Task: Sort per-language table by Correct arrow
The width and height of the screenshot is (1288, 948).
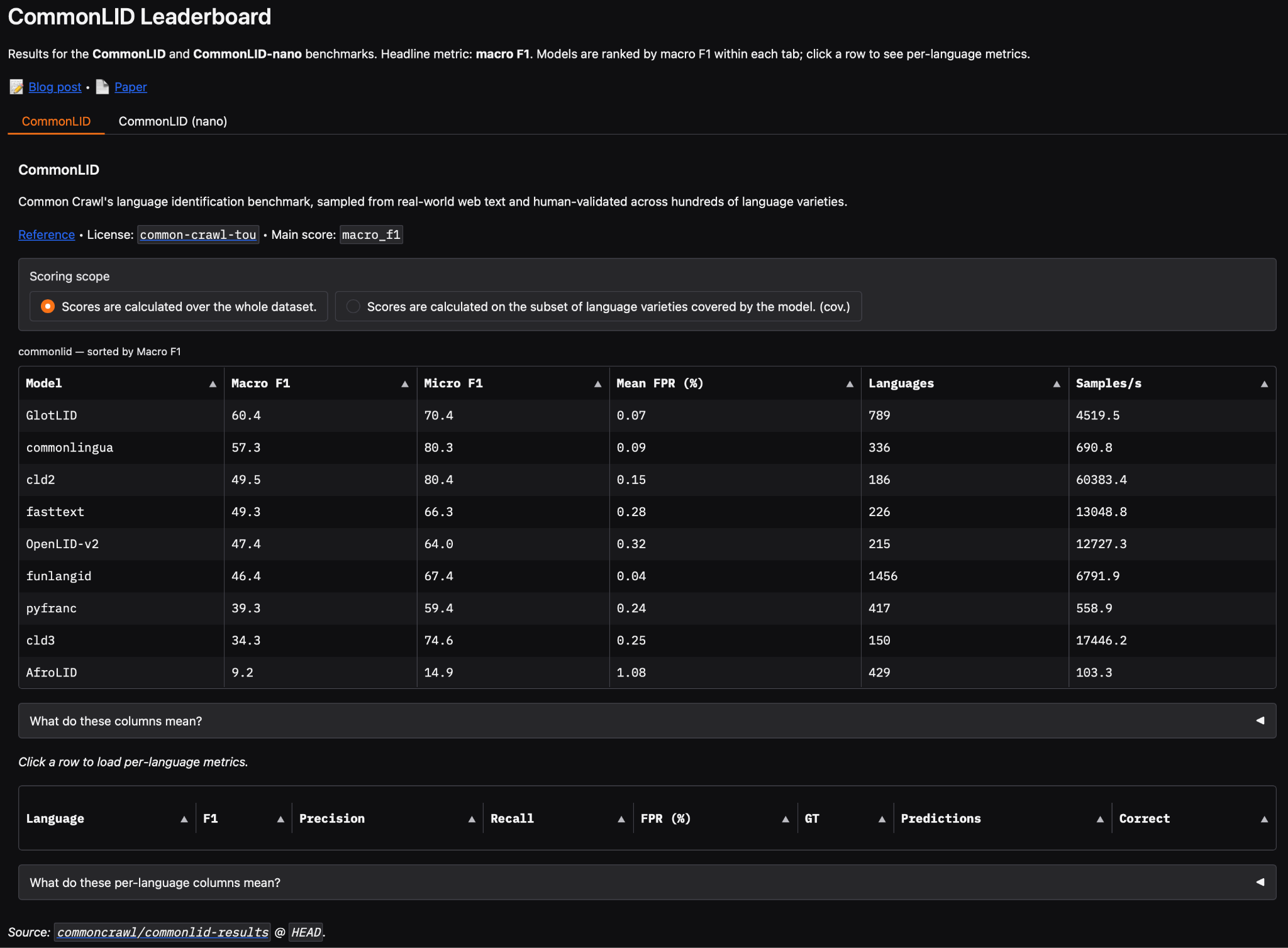Action: 1264,819
